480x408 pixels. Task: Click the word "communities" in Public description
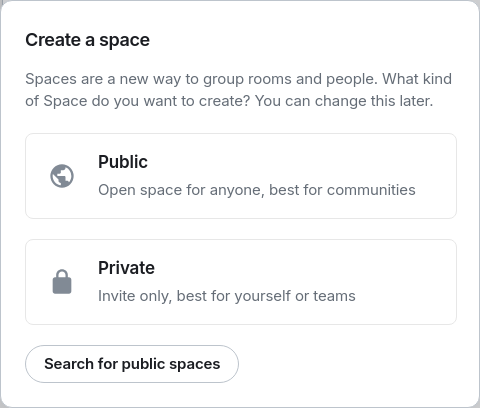point(371,190)
